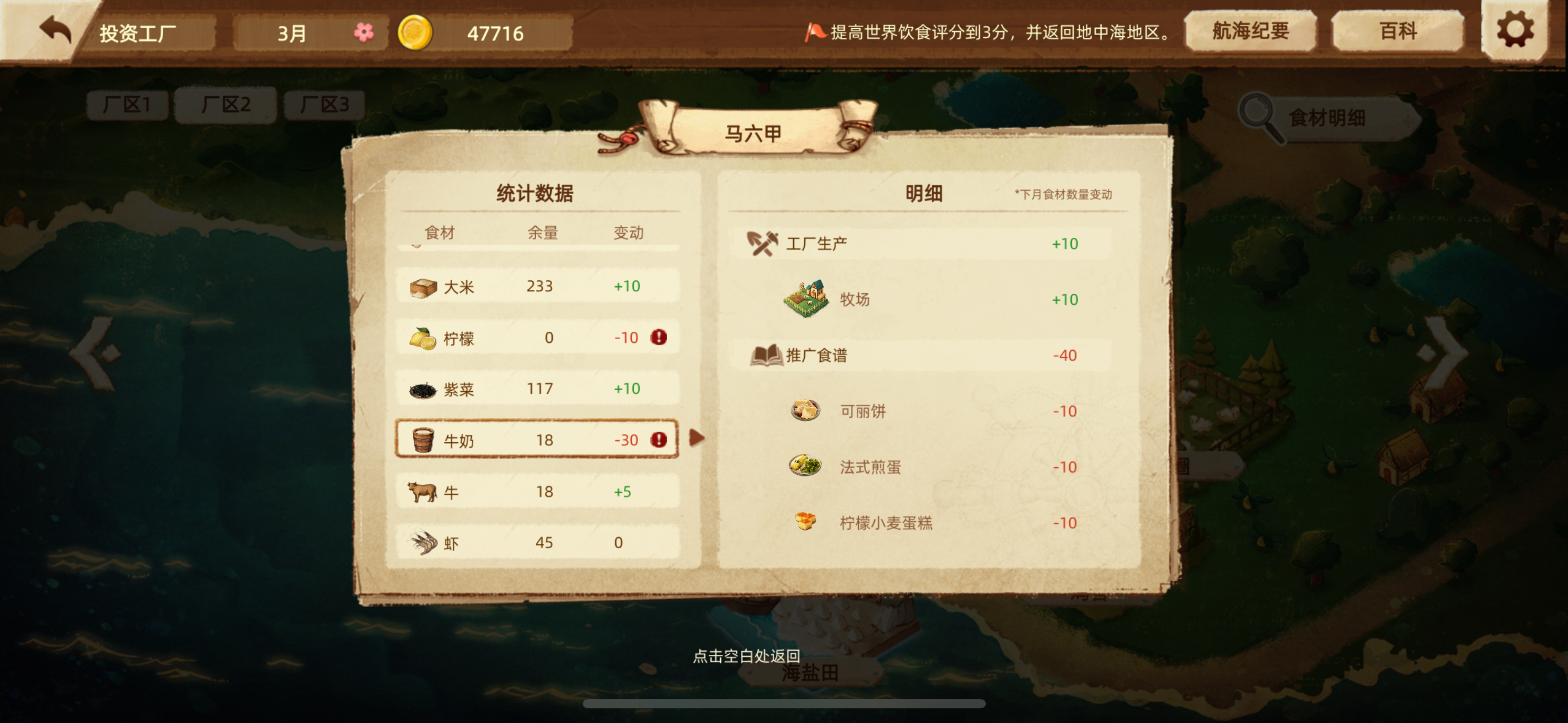The image size is (1568, 723).
Task: Click the red warning icon on 牛奶 row
Action: pyautogui.click(x=659, y=440)
